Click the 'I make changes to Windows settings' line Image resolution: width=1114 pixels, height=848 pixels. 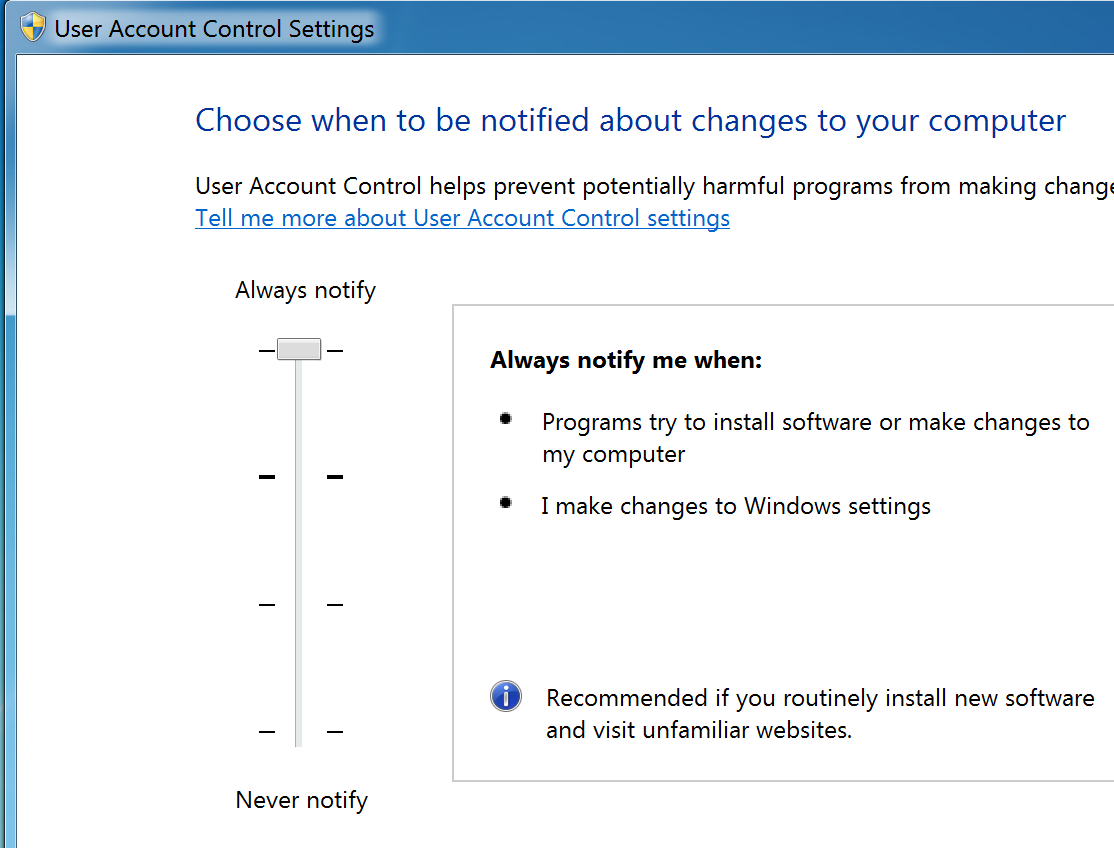coord(736,506)
